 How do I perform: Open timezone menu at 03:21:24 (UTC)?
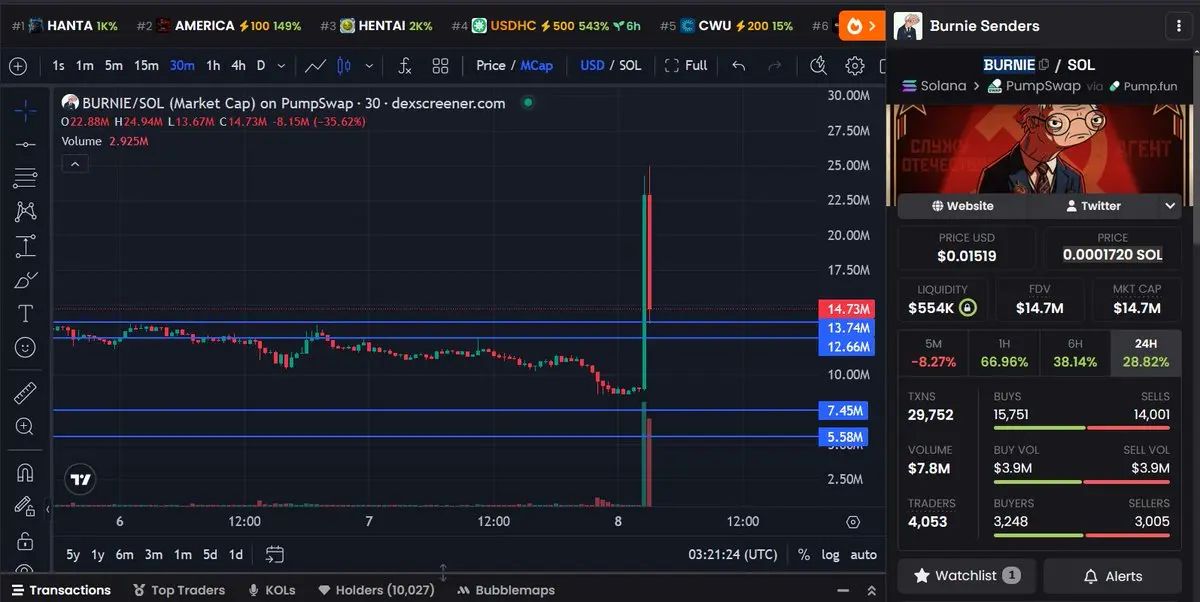(x=733, y=555)
